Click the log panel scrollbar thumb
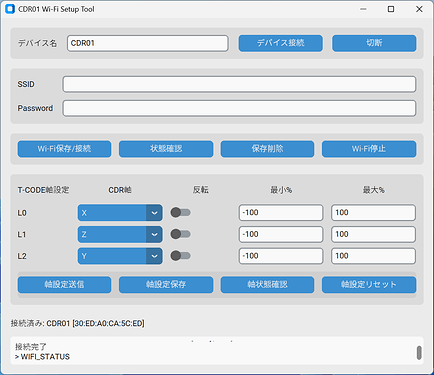 pyautogui.click(x=419, y=353)
